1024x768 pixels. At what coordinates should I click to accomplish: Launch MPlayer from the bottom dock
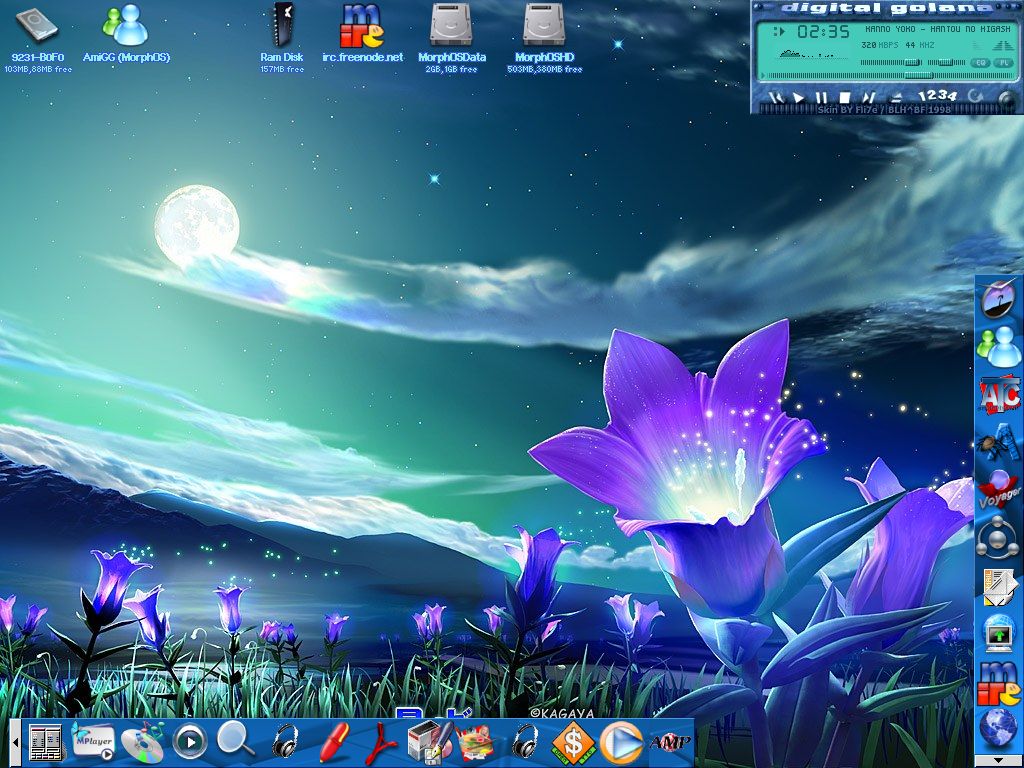coord(93,741)
